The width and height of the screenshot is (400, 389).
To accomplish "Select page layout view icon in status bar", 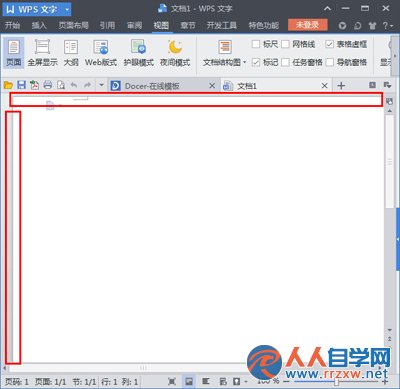I will click(189, 381).
